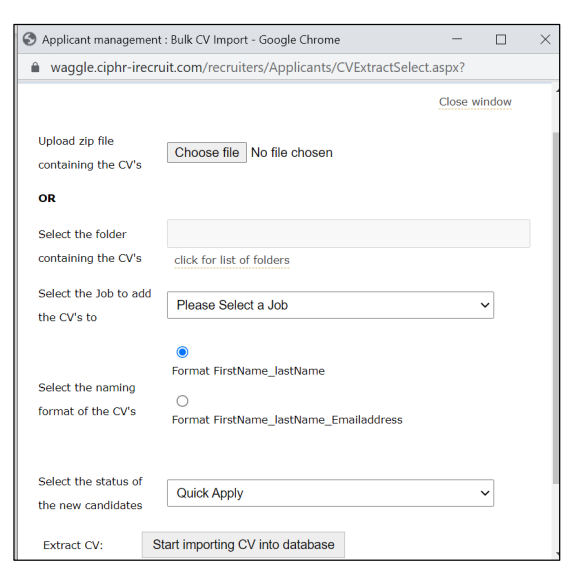Click the vertical scrollbar thumb
This screenshot has width=571, height=561.
556,308
